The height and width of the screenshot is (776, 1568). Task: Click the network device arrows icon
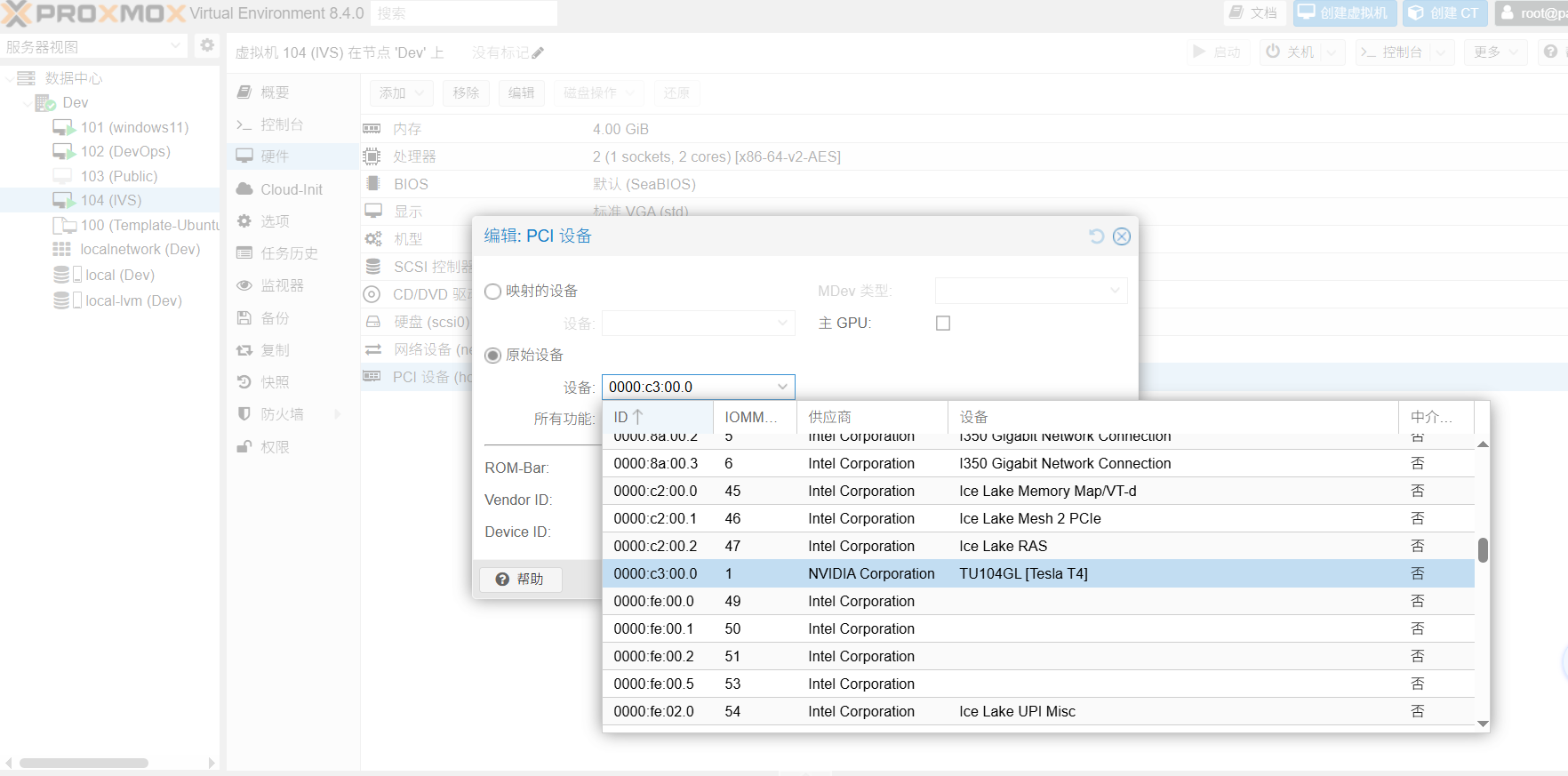(373, 349)
